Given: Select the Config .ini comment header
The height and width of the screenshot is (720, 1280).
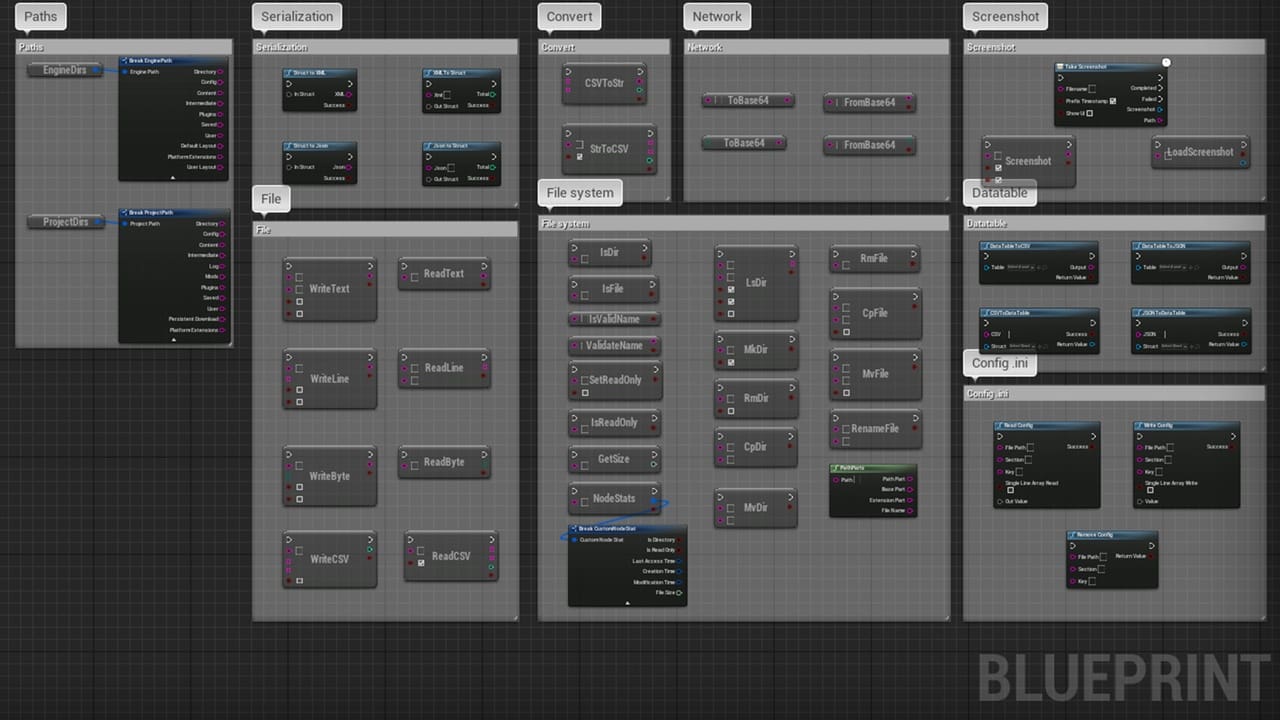Looking at the screenshot, I should (999, 363).
